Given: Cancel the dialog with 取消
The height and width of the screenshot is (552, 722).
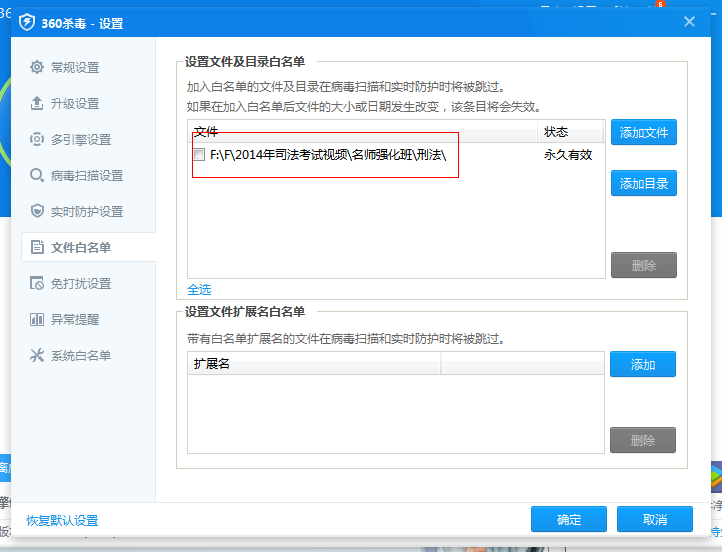Looking at the screenshot, I should (655, 519).
